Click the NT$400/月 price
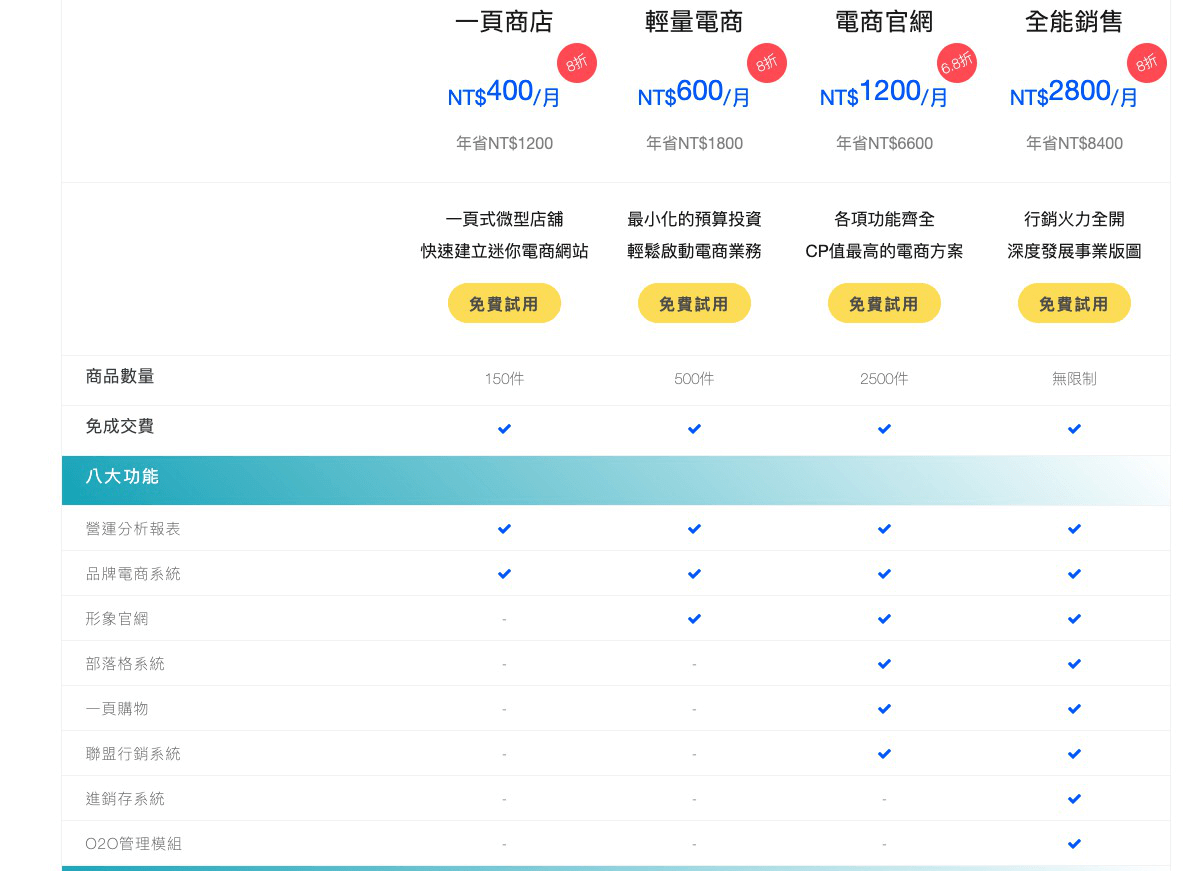 504,93
